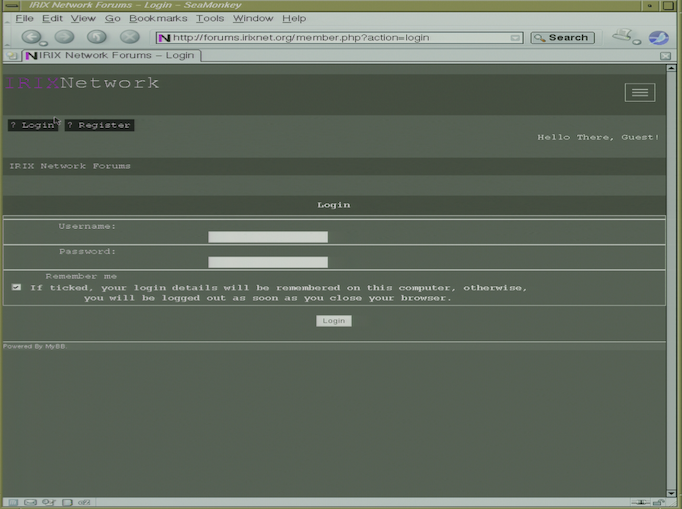Viewport: 682px width, 509px height.
Task: Click the Stop loading button
Action: 130,37
